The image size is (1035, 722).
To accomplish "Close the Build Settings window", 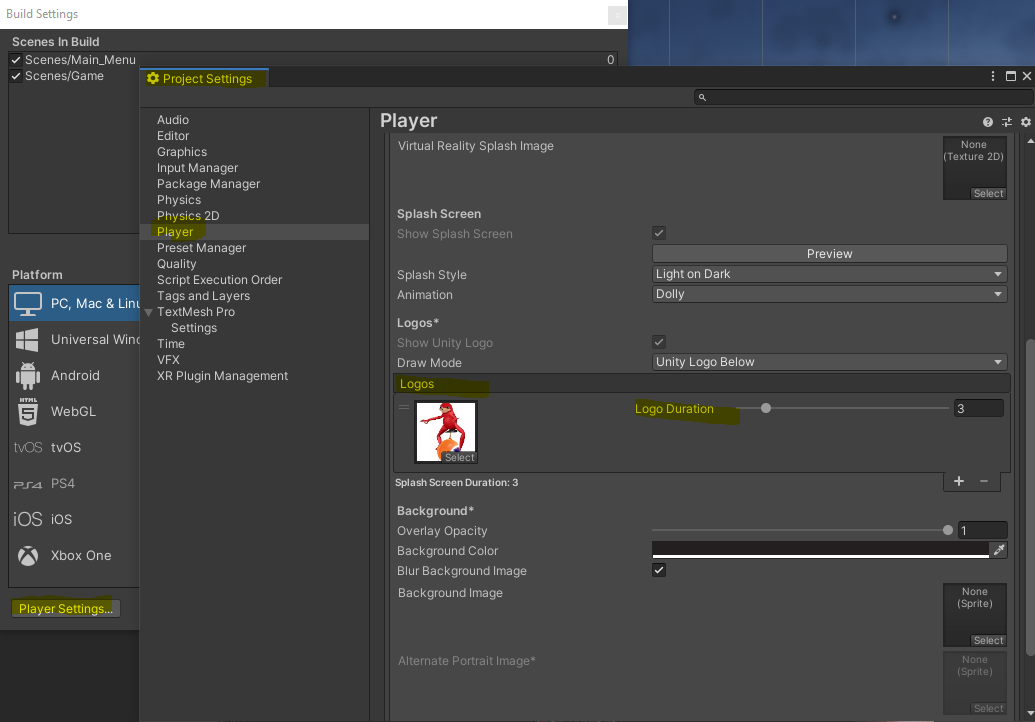I will [x=617, y=15].
